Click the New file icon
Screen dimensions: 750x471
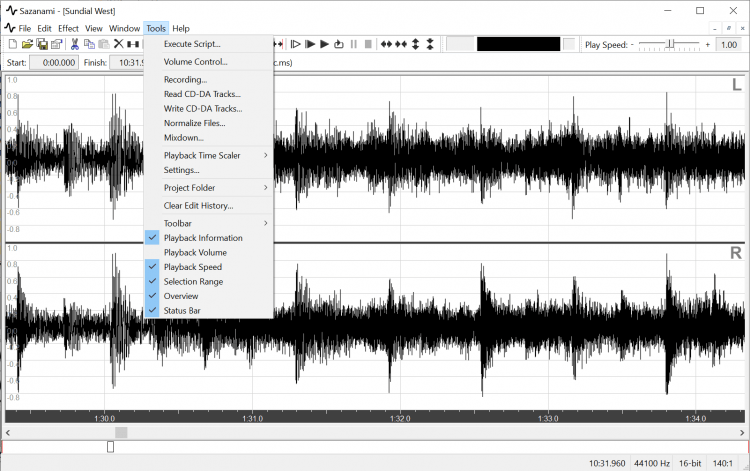click(11, 44)
